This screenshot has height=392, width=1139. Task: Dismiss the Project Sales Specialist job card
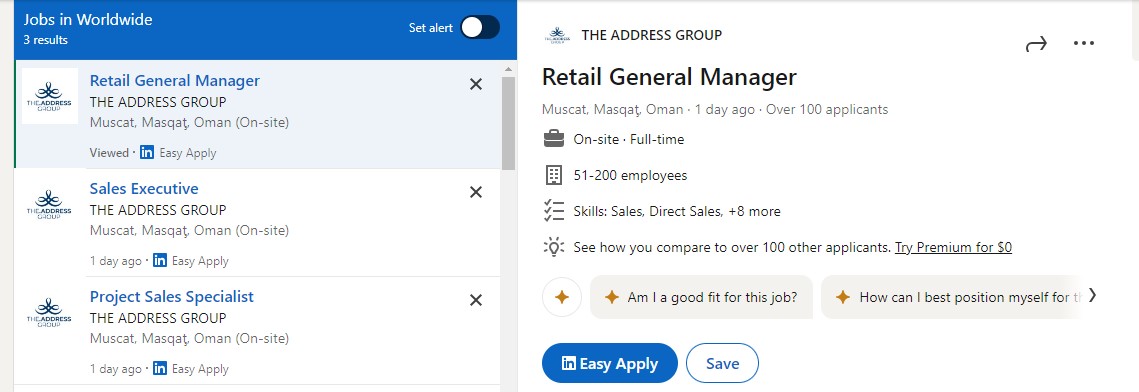click(476, 300)
